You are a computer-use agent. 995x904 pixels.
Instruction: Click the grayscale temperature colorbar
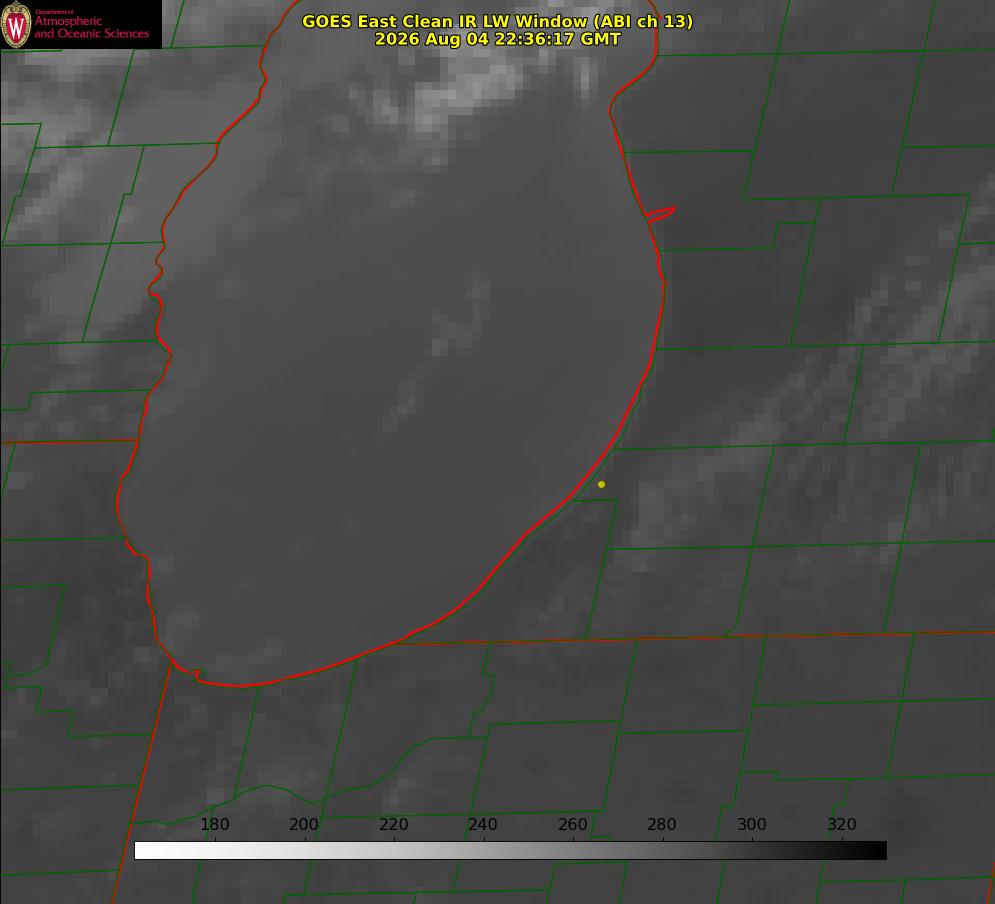510,850
